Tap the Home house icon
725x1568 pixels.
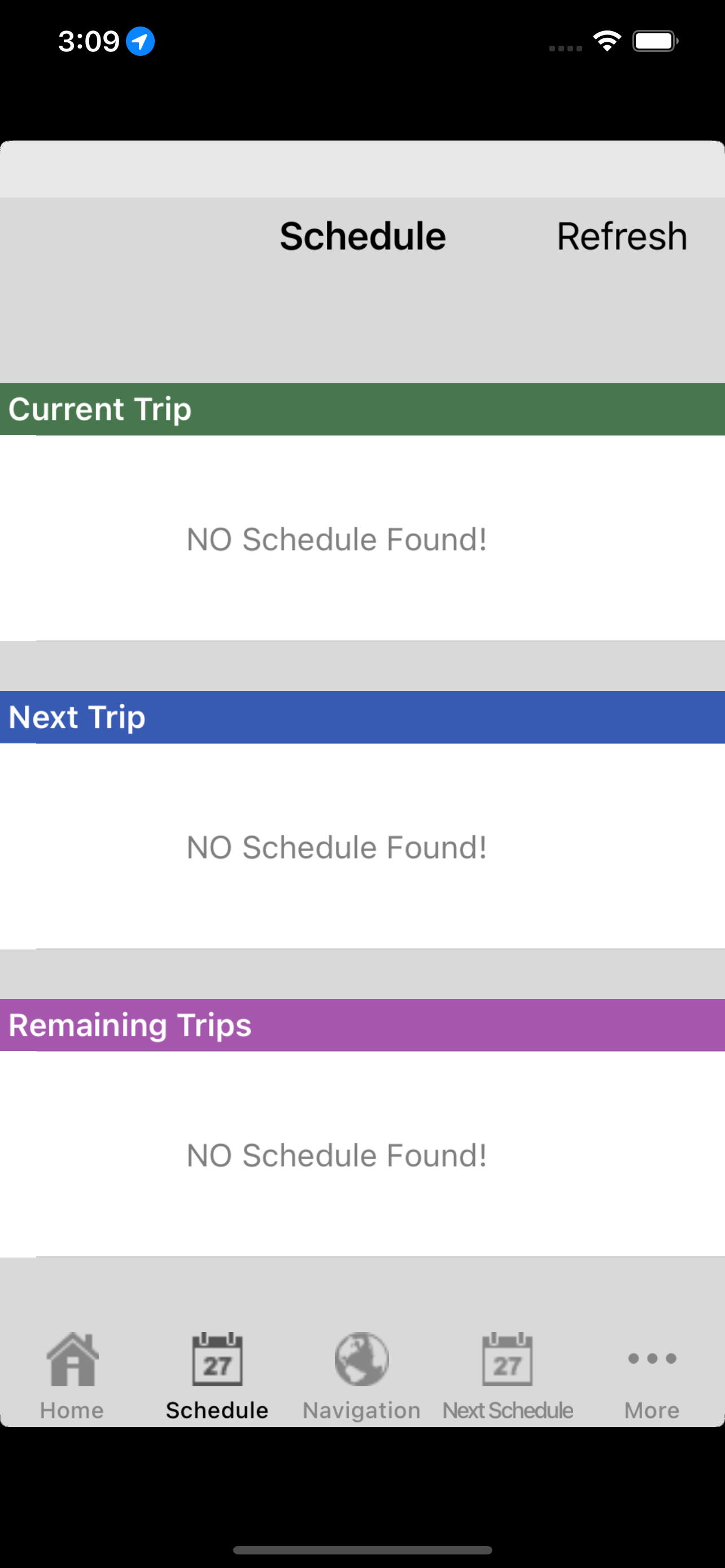click(72, 1359)
